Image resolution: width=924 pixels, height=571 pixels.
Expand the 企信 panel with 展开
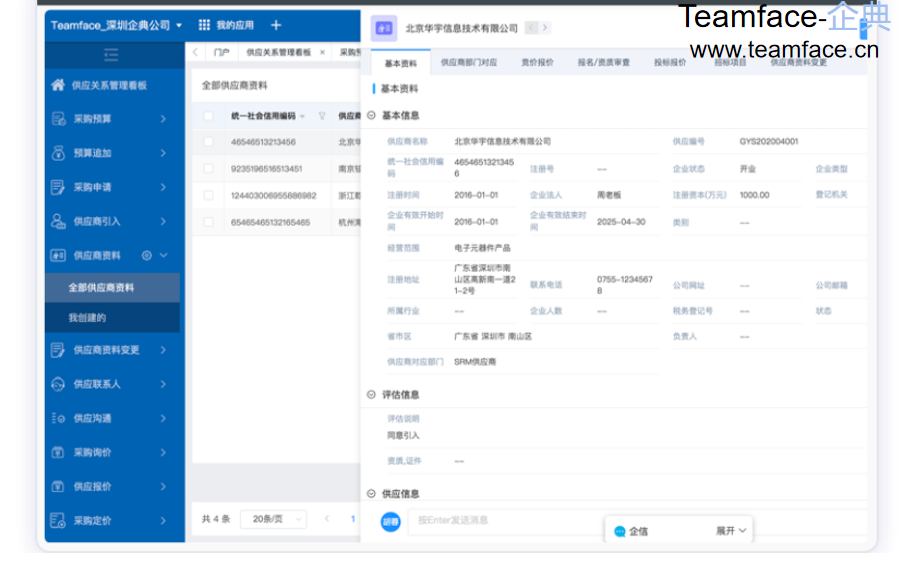point(731,531)
